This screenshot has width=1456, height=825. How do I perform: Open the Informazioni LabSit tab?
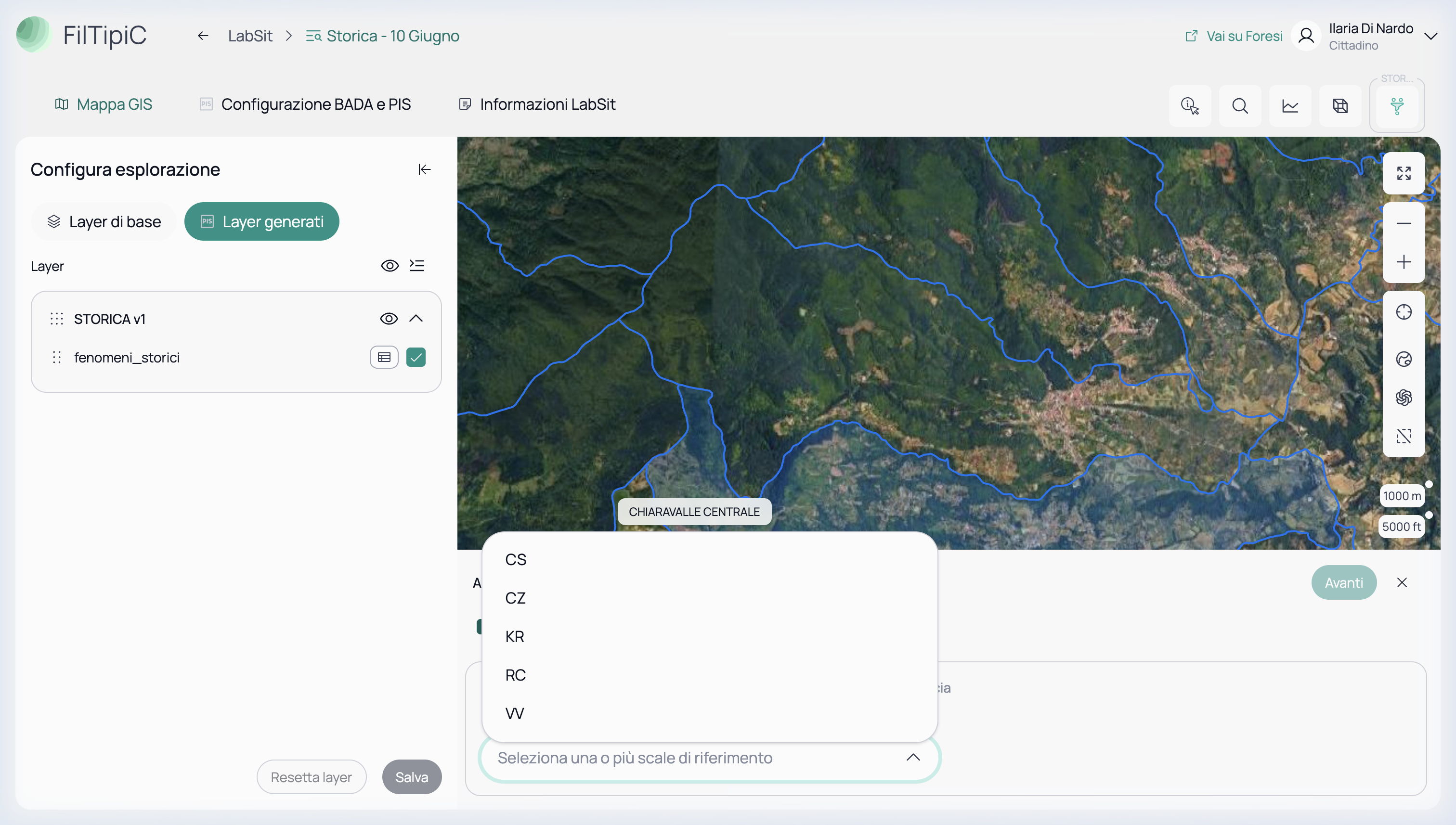tap(537, 104)
